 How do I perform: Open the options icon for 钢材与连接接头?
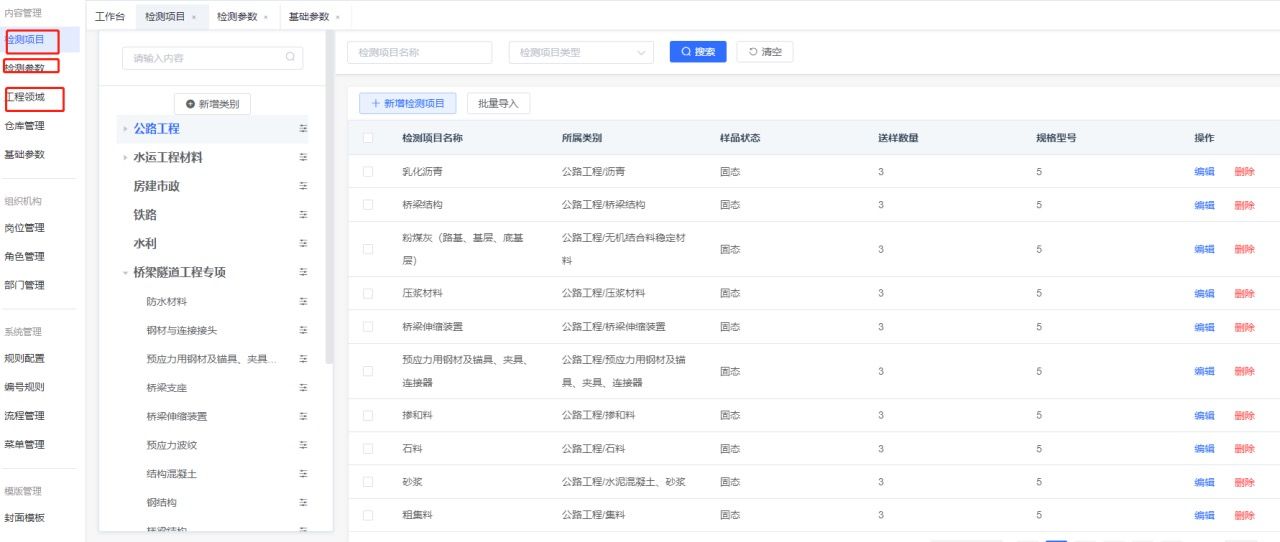303,330
